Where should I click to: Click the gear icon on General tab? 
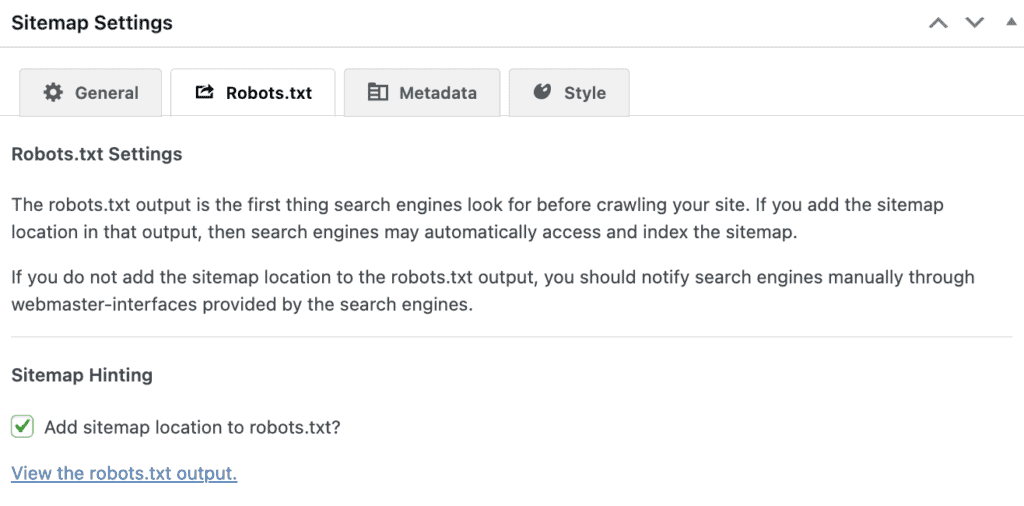tap(53, 93)
